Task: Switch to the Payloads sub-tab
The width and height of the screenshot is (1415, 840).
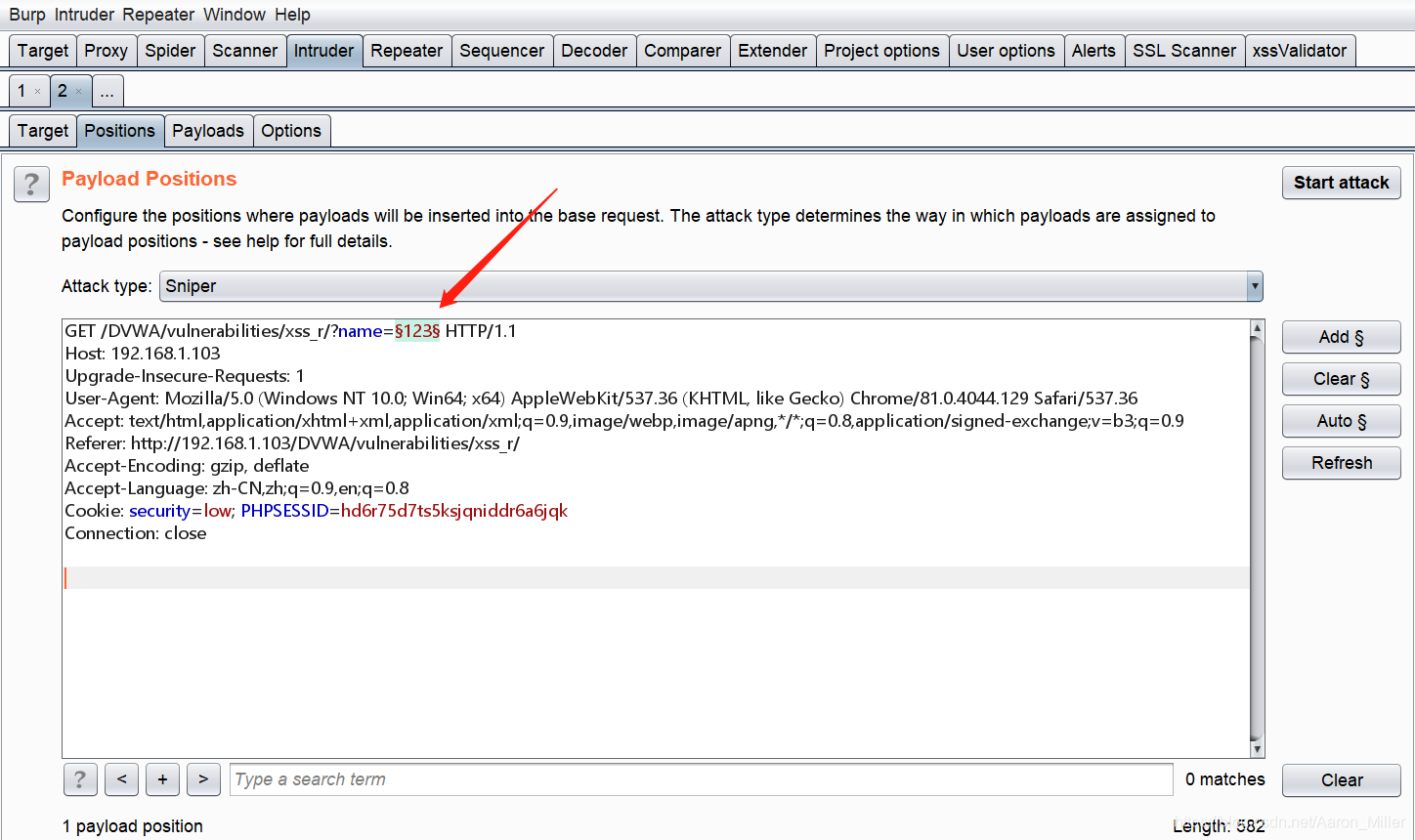Action: click(208, 131)
